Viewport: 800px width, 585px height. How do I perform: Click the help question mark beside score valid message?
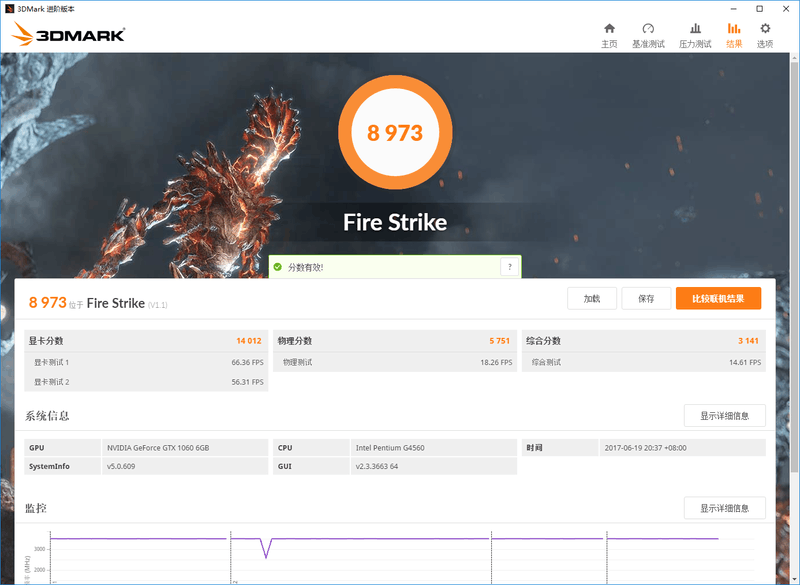click(x=510, y=267)
